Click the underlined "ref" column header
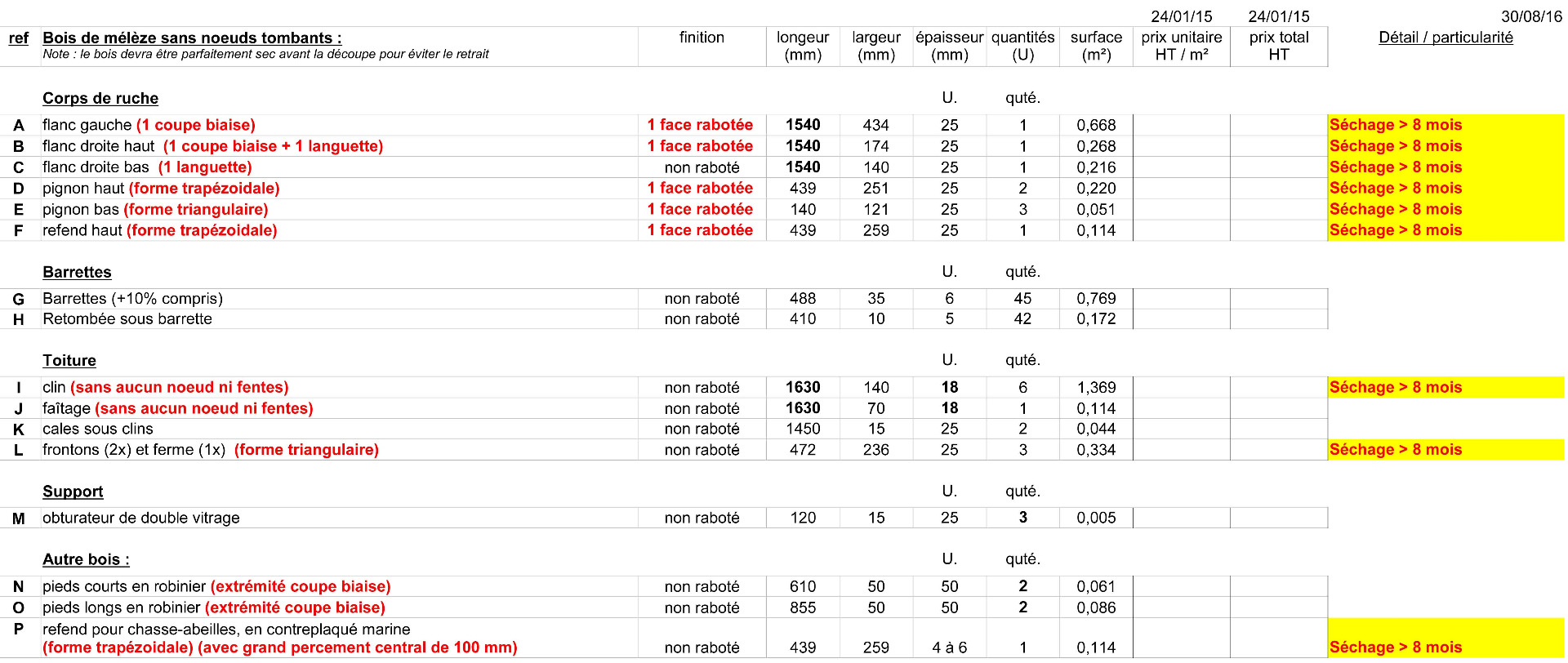This screenshot has height=663, width=1568. tap(18, 38)
